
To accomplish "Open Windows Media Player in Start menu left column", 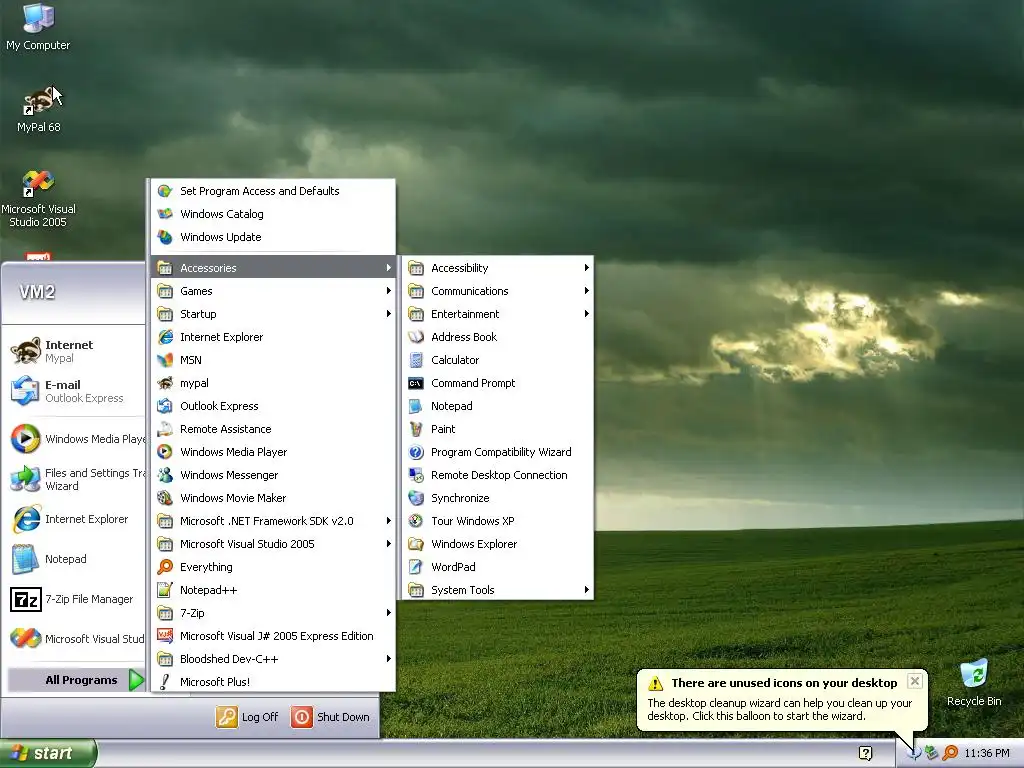I will tap(73, 439).
